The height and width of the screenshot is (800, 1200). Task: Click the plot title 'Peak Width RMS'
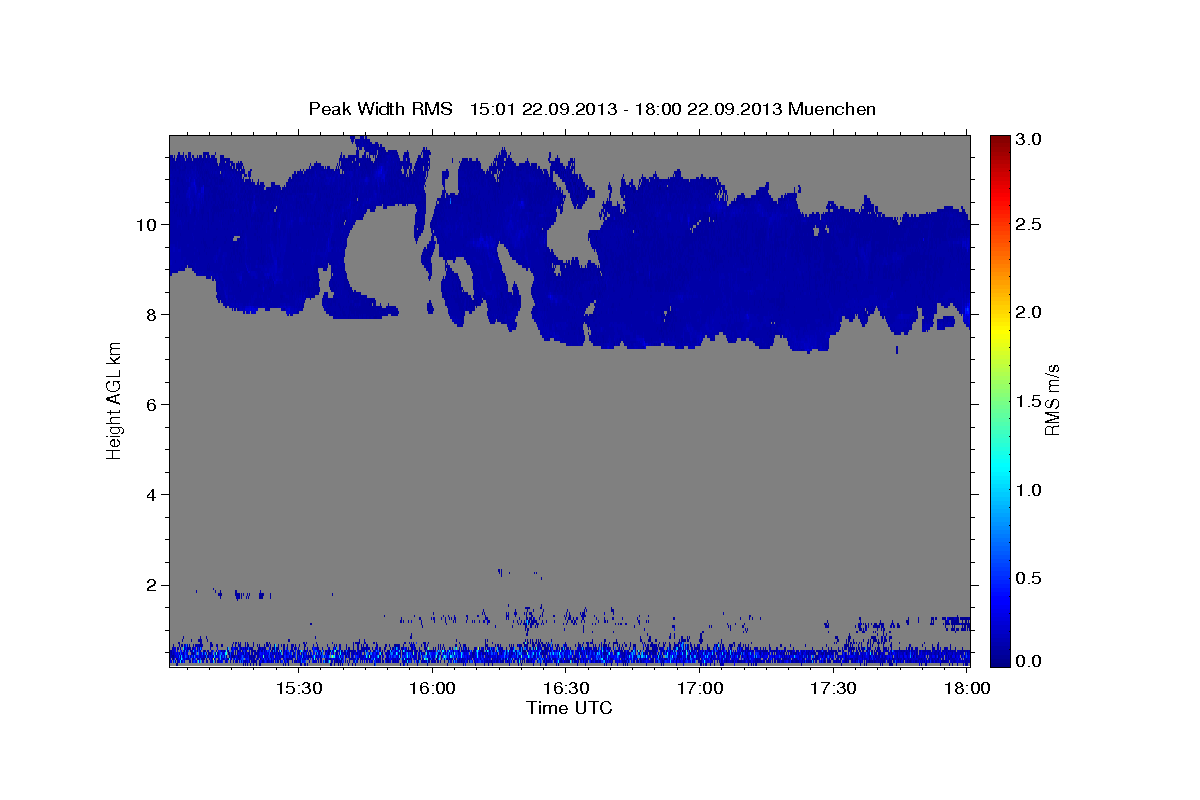380,108
